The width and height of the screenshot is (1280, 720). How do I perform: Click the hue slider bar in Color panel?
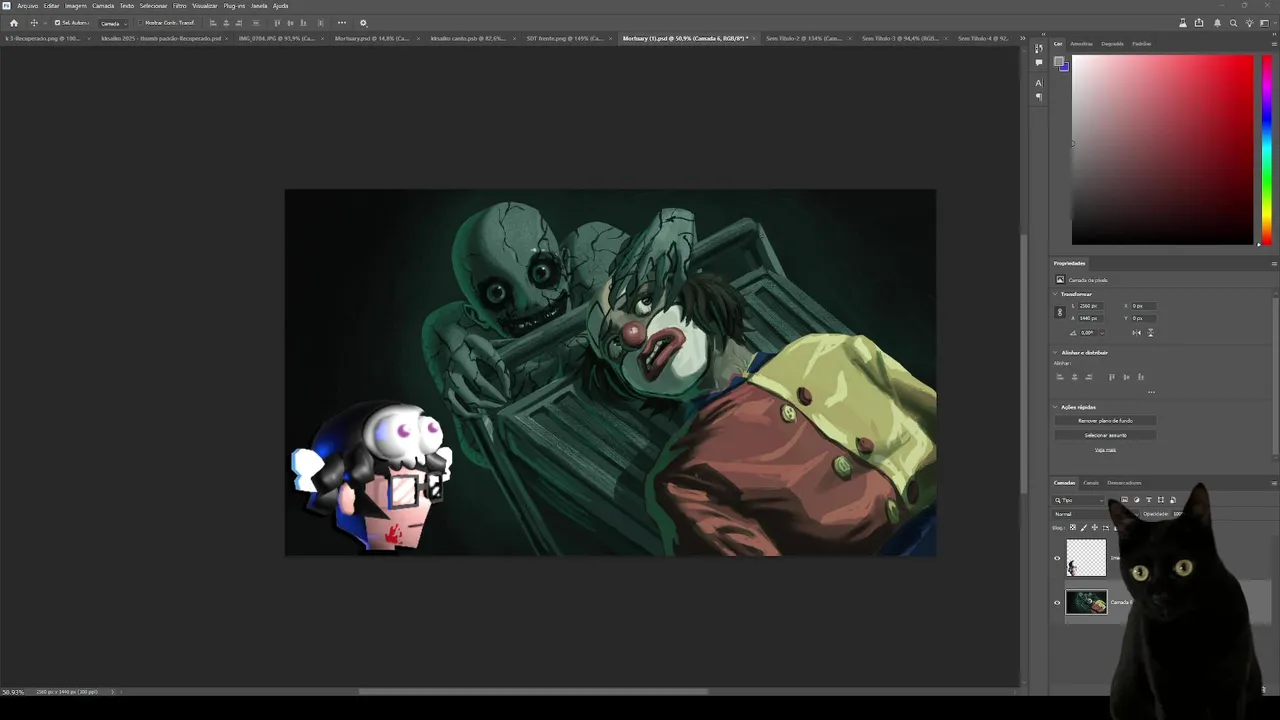pos(1266,150)
